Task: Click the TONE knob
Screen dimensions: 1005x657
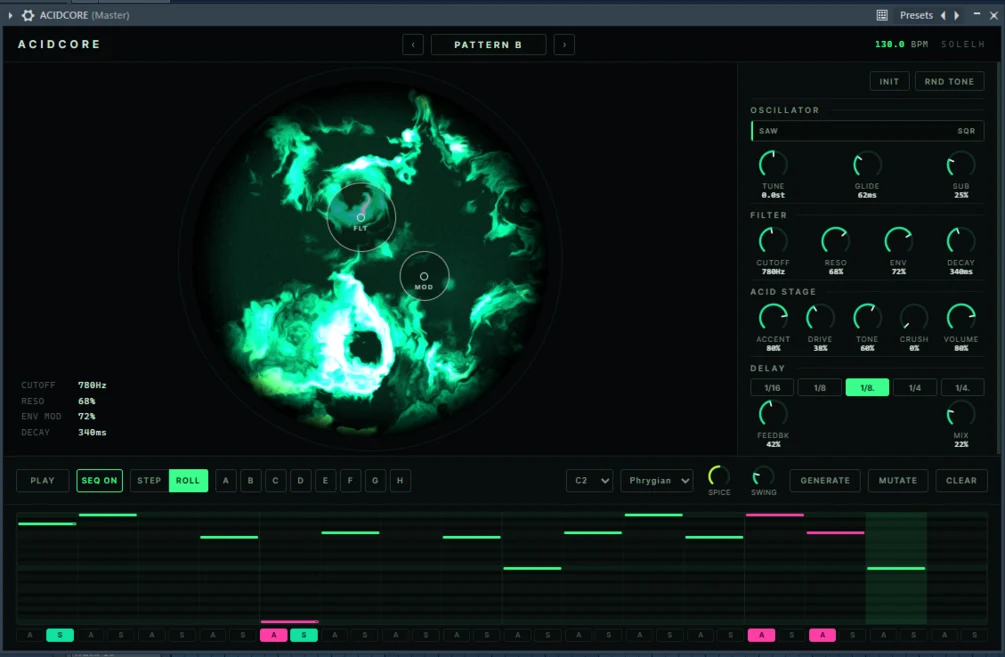Action: tap(867, 317)
